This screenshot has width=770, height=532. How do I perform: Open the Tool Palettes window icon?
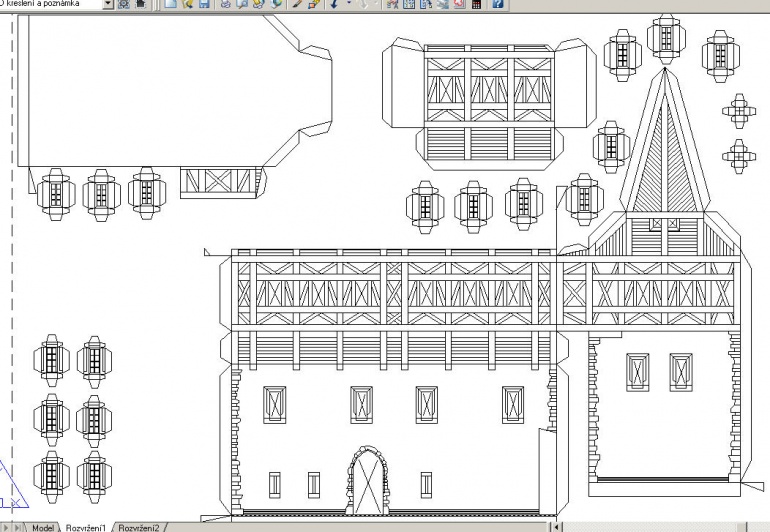426,4
